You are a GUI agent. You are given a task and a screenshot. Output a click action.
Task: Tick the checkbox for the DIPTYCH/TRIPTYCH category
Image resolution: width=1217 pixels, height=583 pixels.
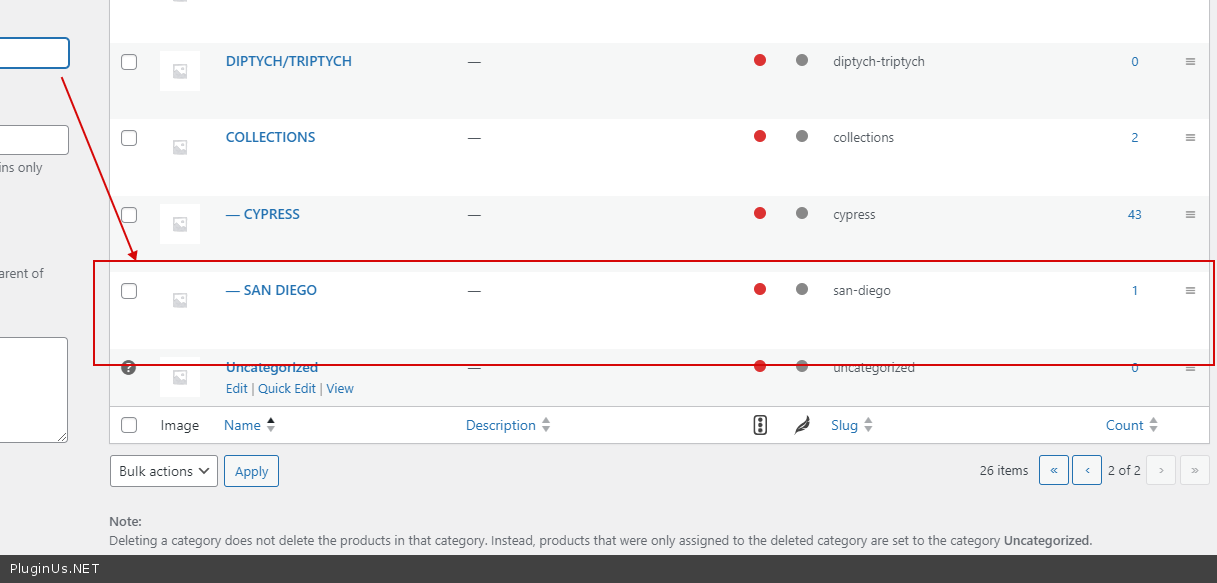point(129,62)
